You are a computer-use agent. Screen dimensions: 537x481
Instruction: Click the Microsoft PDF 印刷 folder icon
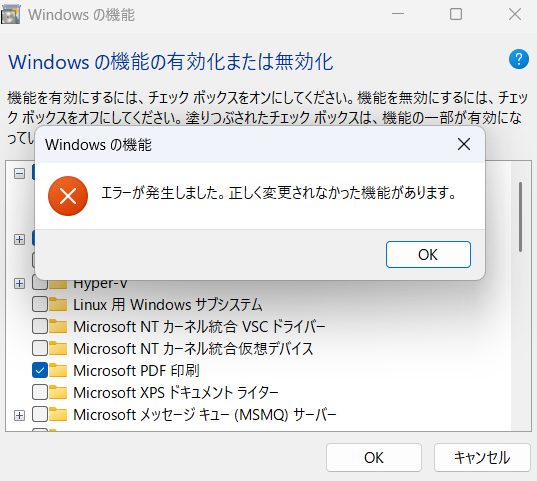pyautogui.click(x=58, y=370)
